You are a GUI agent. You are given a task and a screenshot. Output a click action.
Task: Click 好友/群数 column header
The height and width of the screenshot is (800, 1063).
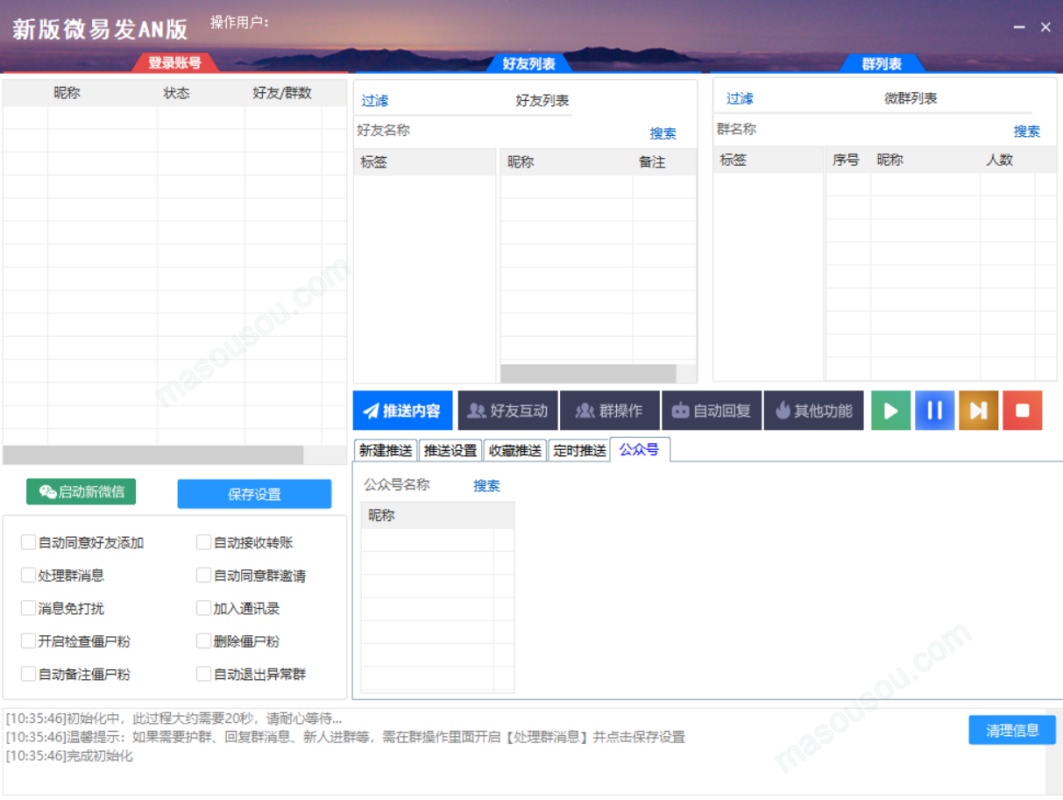point(282,93)
